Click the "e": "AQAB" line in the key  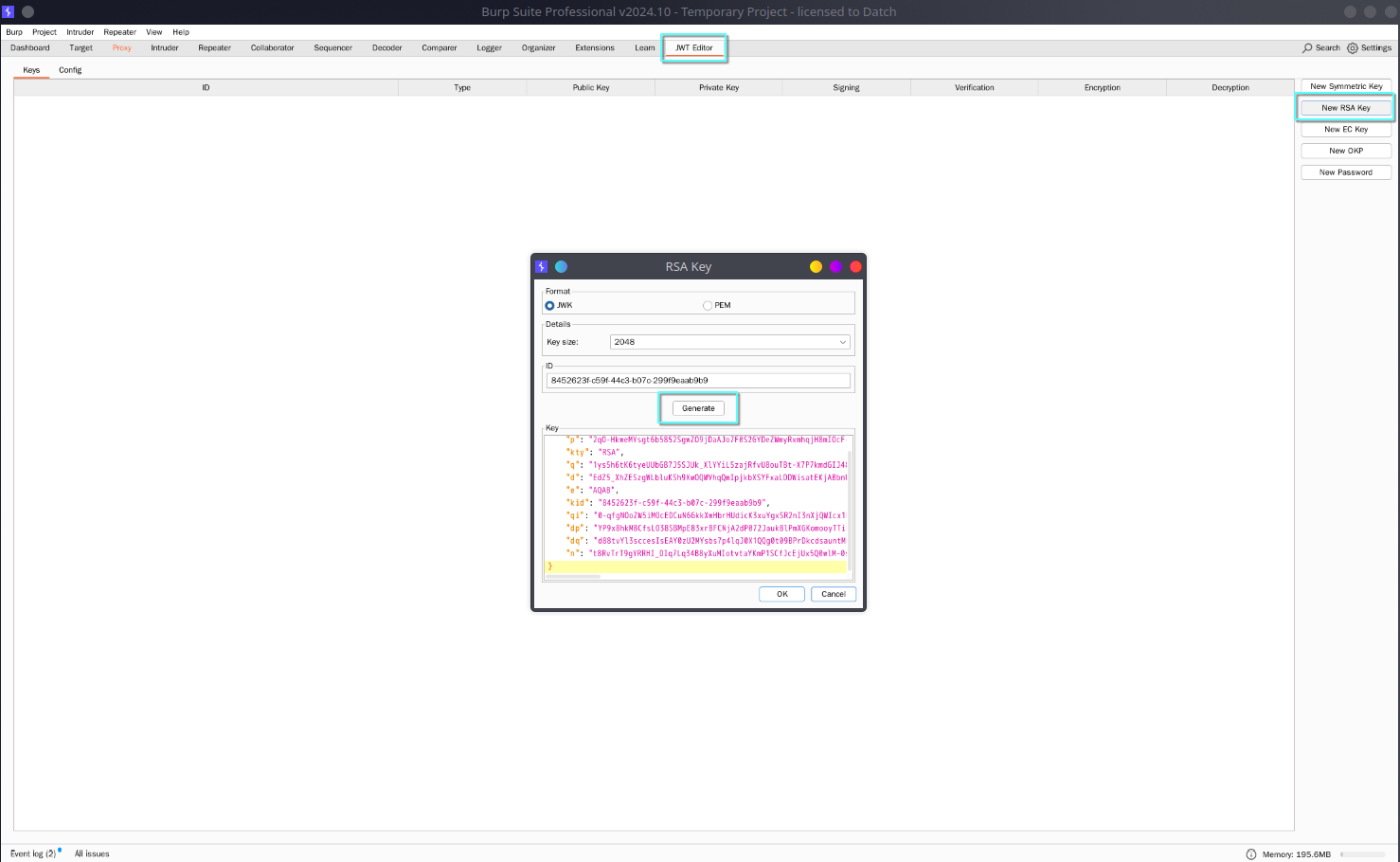tap(592, 490)
